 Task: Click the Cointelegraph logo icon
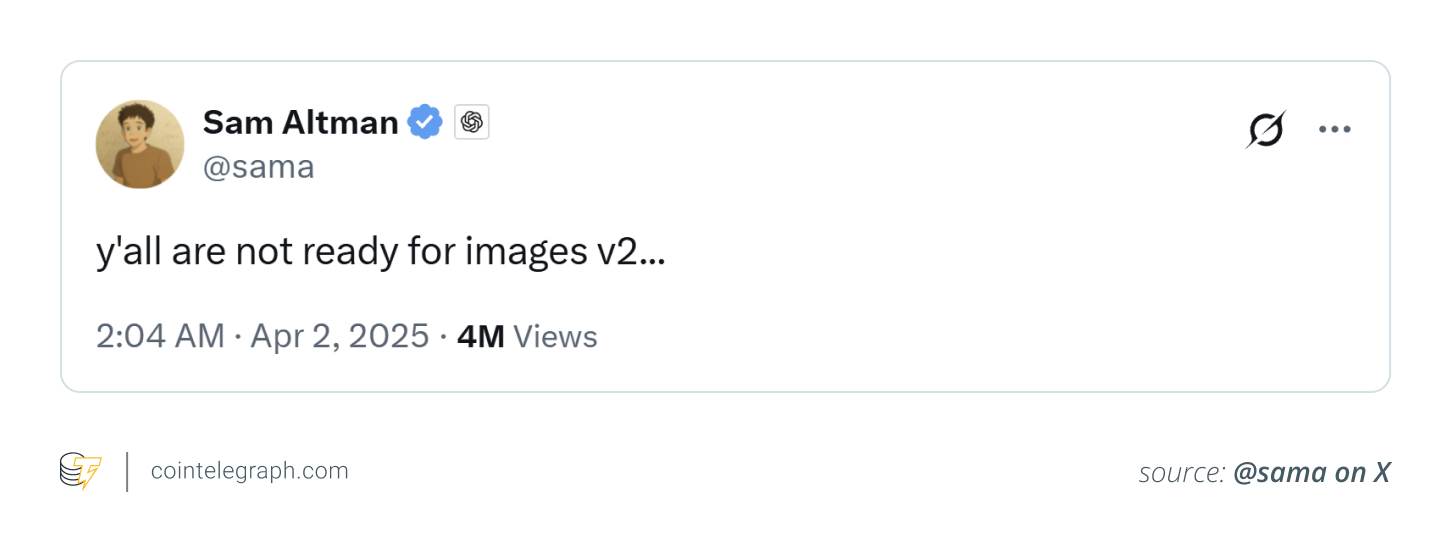pyautogui.click(x=80, y=471)
